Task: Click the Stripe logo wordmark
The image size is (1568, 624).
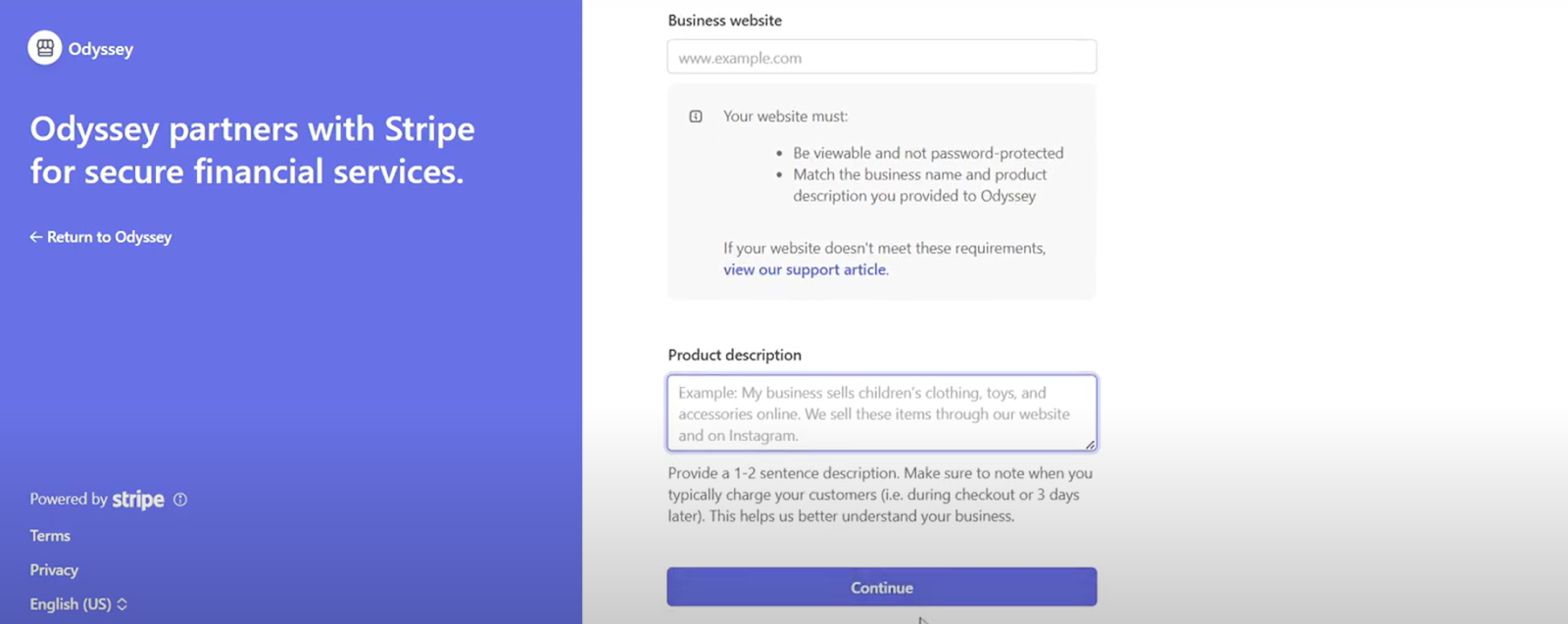Action: point(138,500)
